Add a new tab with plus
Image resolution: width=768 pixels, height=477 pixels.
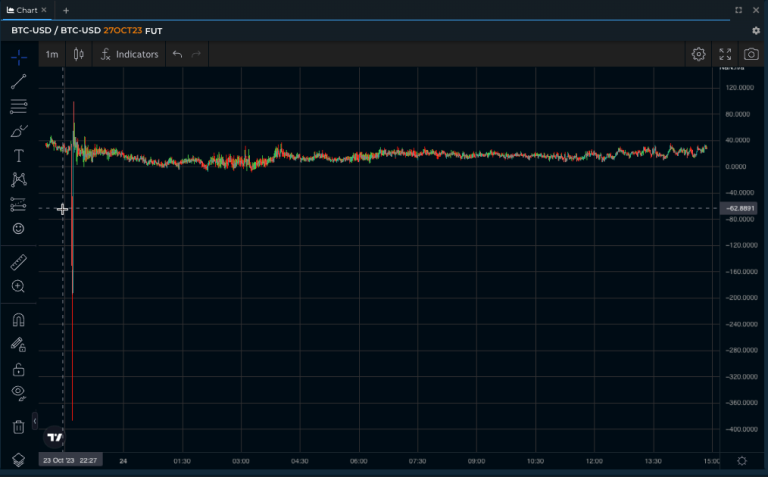pos(66,10)
